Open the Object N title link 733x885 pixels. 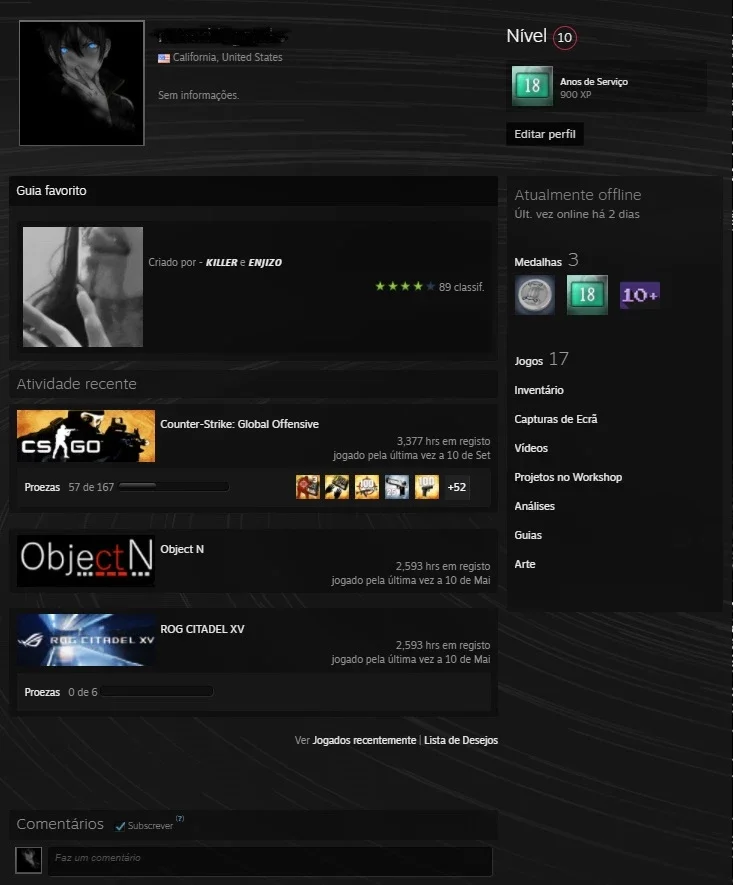point(182,549)
